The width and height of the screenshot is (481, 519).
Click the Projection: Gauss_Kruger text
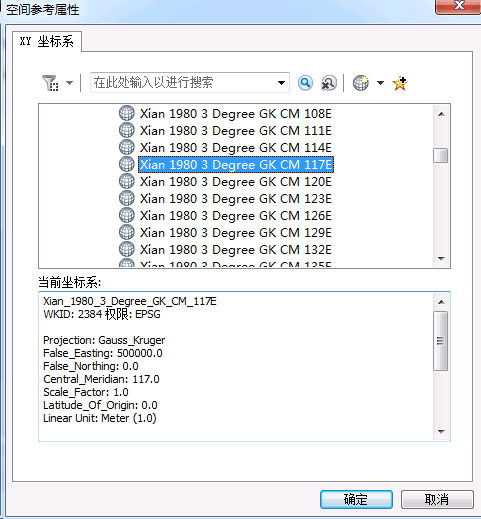tap(104, 340)
